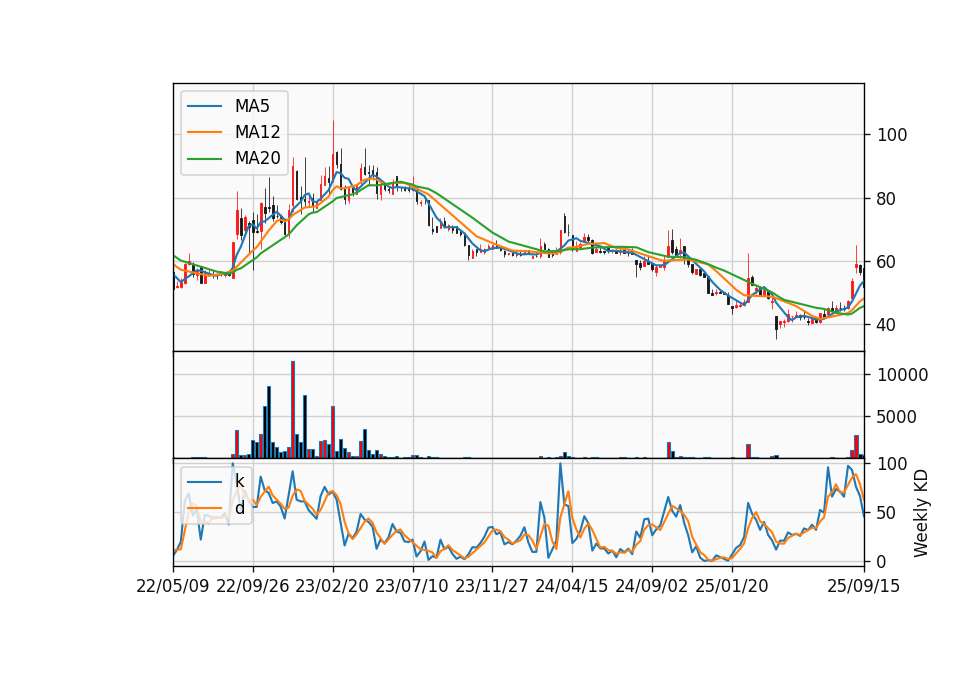Click the 23/02/20 date tick label
The image size is (960, 690).
(332, 587)
